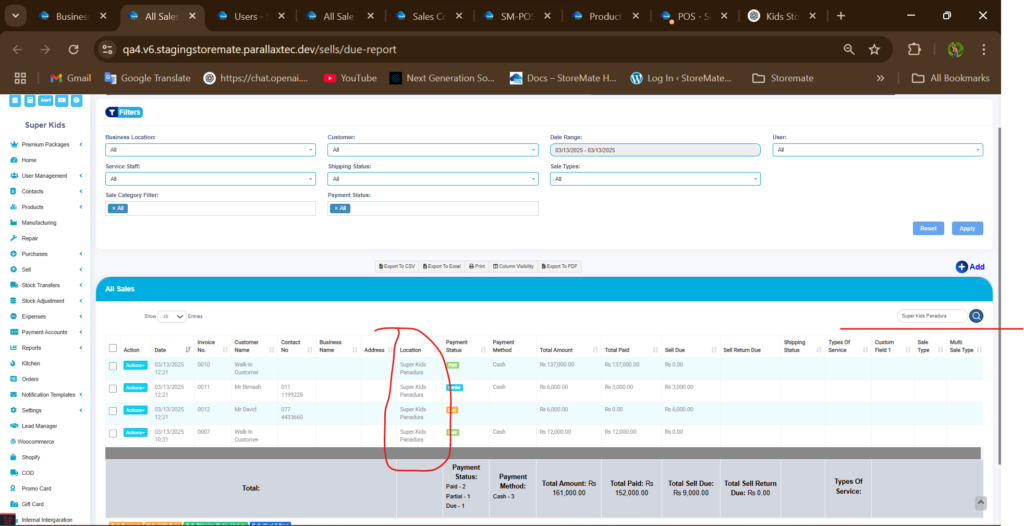Click the Shopify bag icon

[x=14, y=457]
